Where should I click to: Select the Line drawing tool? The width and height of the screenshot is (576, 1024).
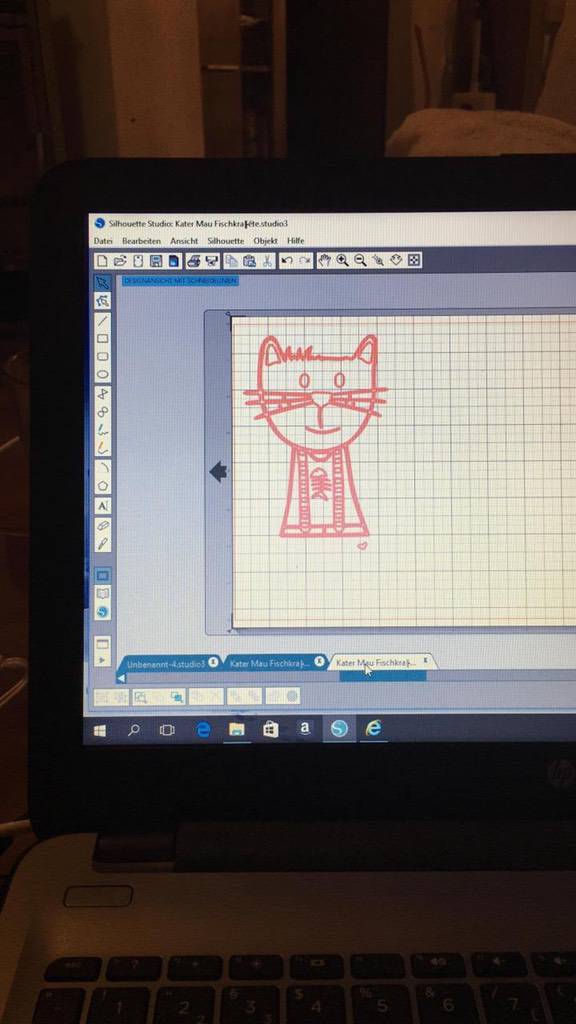[x=103, y=320]
